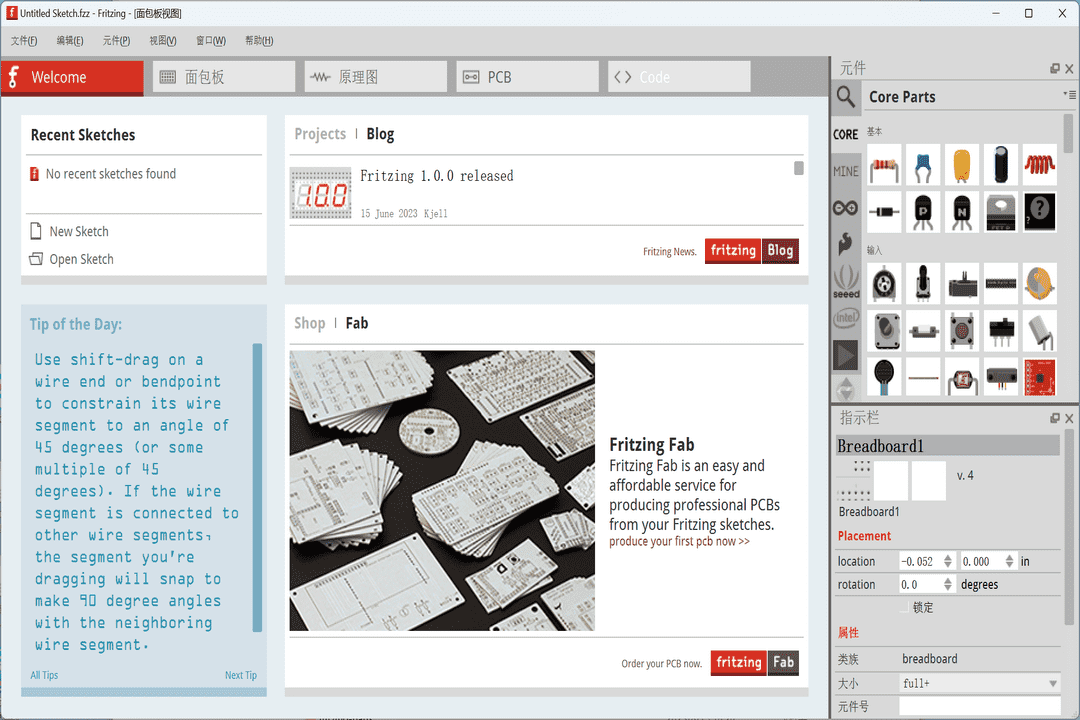Open the Intel parts bin
Image resolution: width=1080 pixels, height=720 pixels.
point(846,318)
